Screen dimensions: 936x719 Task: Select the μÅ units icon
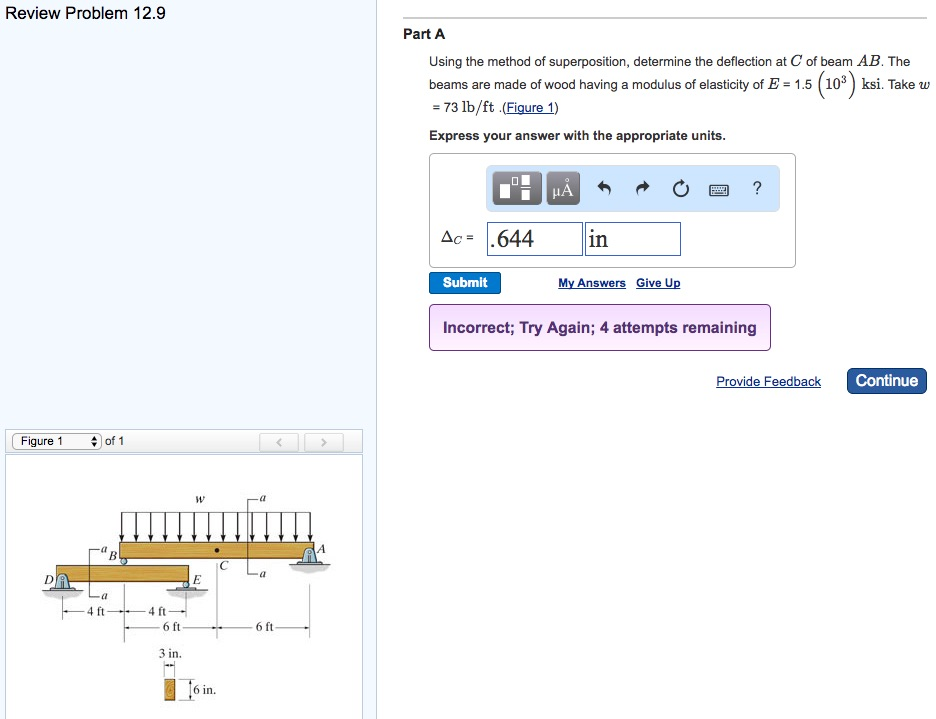pos(560,187)
